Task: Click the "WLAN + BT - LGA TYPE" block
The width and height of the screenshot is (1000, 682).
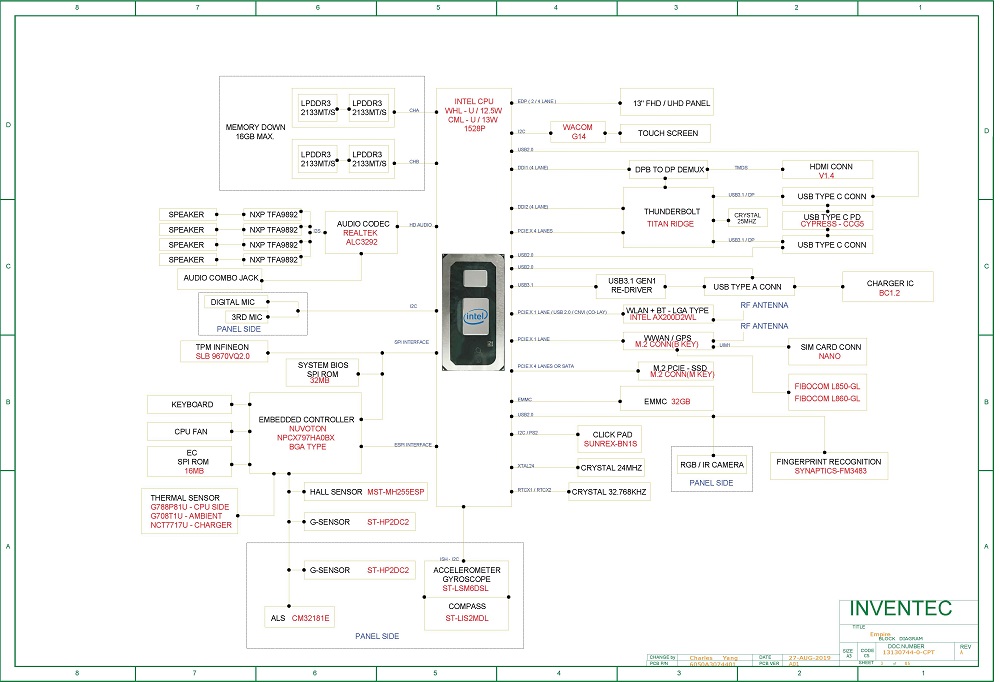Action: 667,313
